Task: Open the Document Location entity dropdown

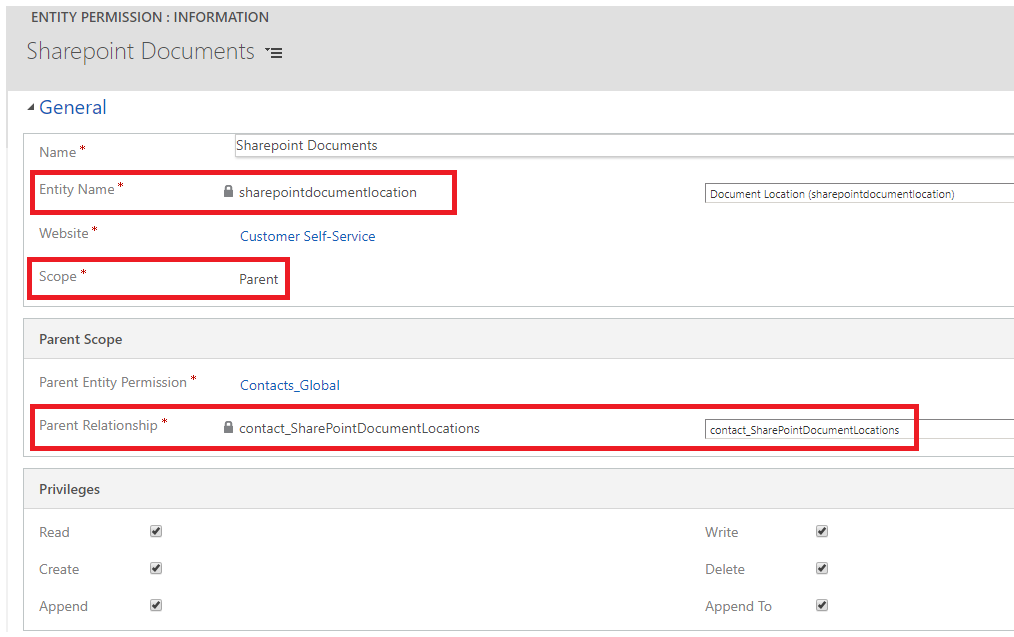Action: pyautogui.click(x=859, y=193)
